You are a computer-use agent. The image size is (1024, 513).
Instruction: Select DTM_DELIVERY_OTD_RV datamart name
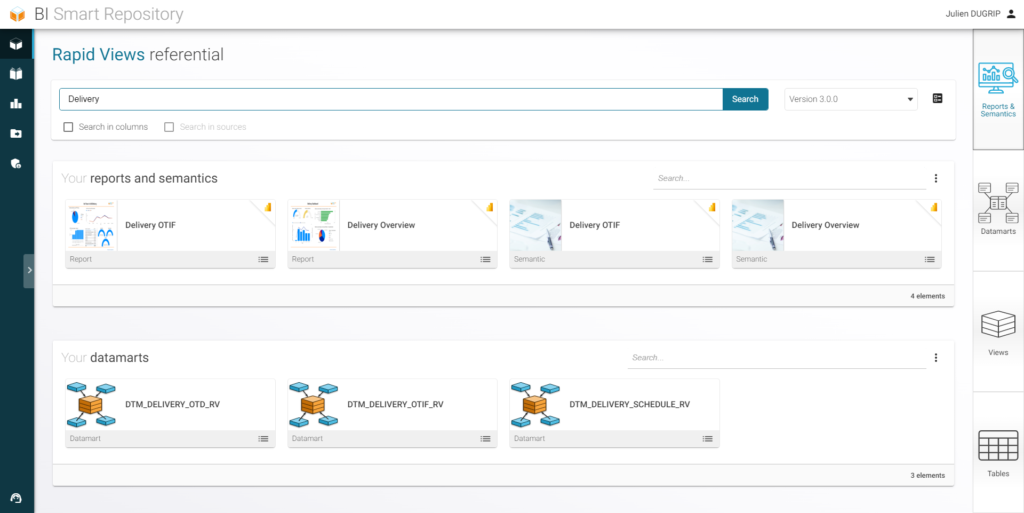tap(172, 405)
